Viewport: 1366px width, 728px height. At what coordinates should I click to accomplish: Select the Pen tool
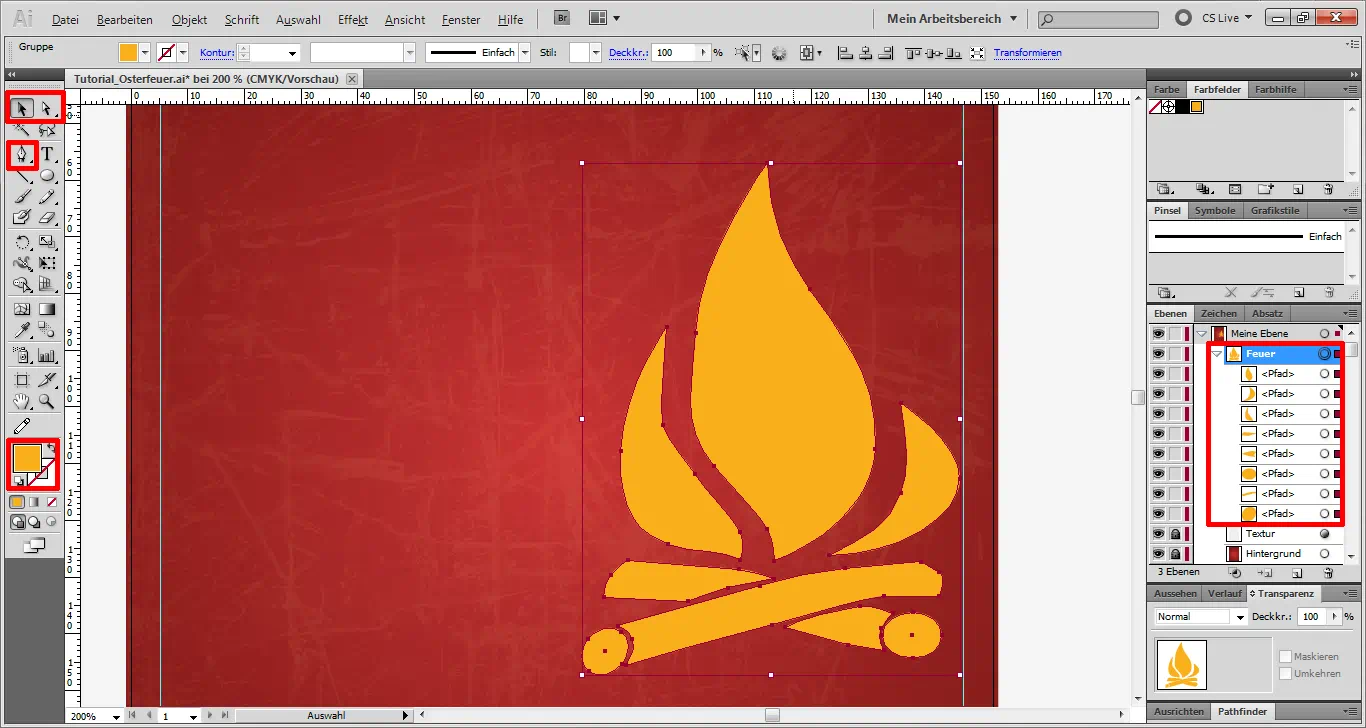(22, 154)
